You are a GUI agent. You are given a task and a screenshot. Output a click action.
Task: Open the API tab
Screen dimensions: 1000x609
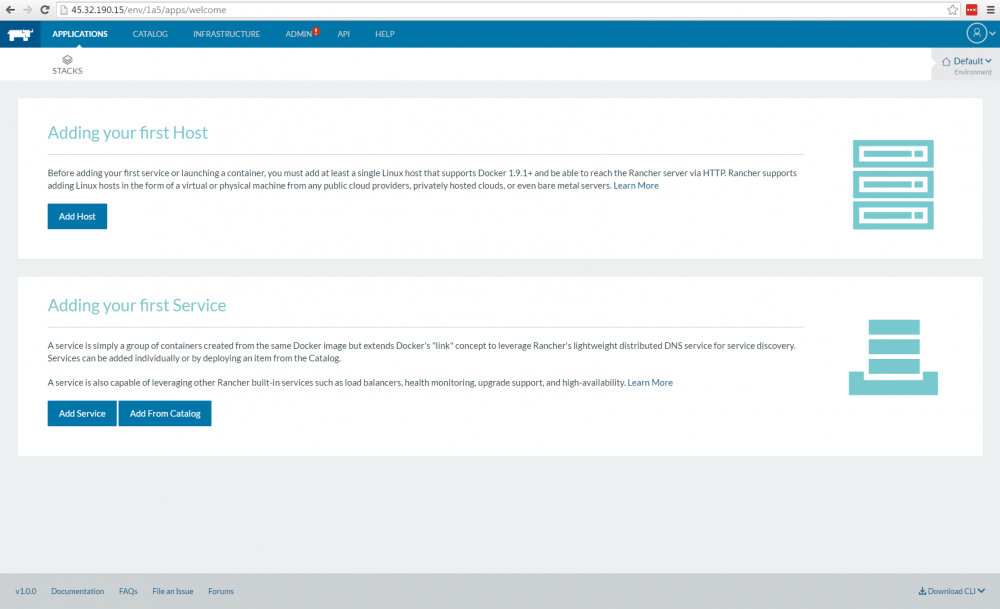click(343, 34)
